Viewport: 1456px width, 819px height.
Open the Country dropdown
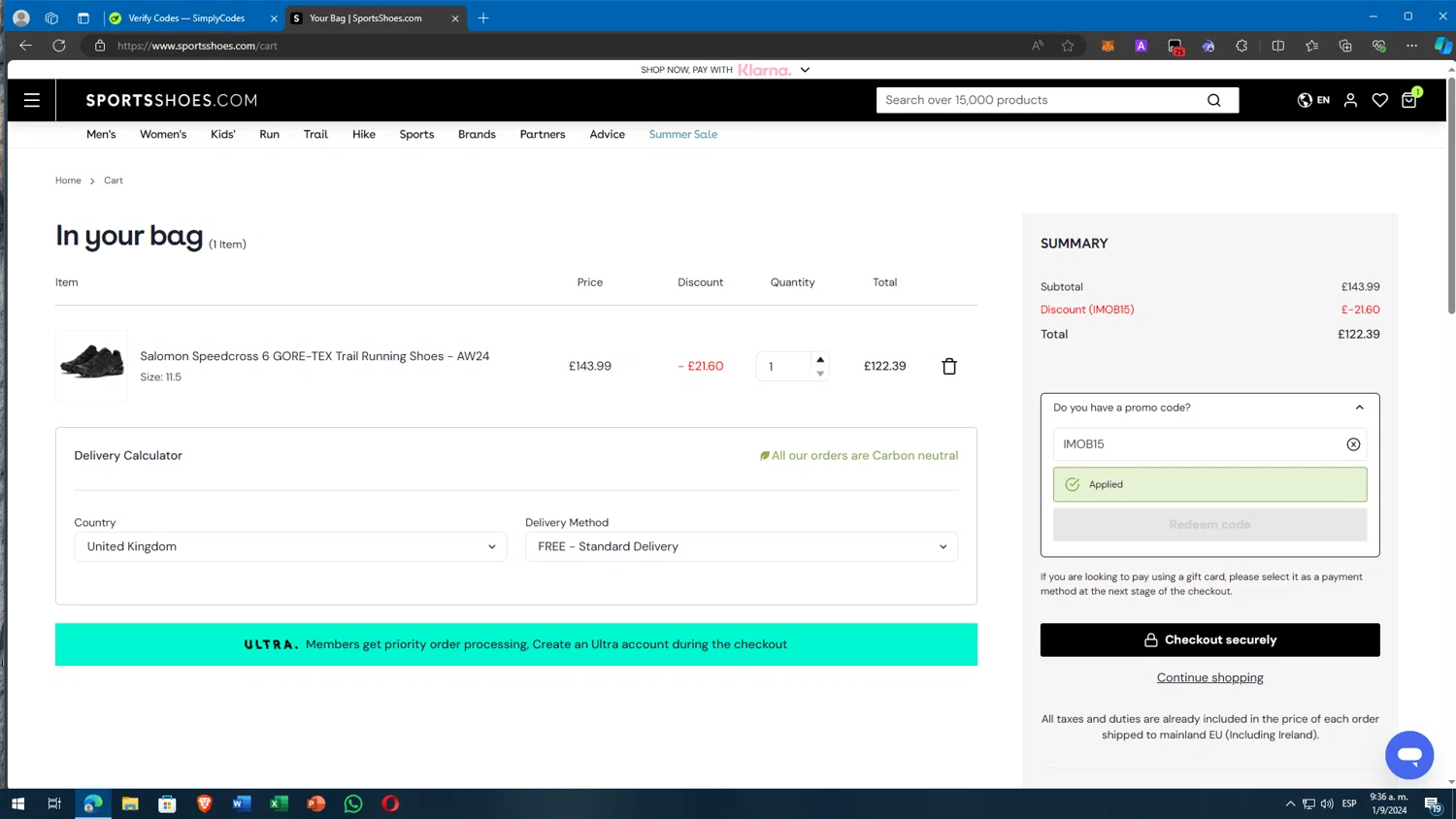coord(290,546)
